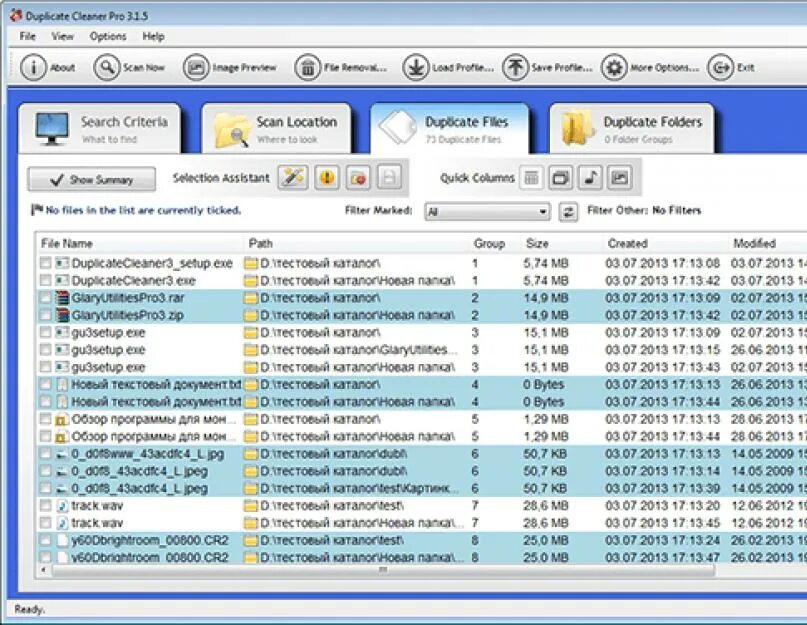Switch to Duplicate Files tab

[449, 129]
